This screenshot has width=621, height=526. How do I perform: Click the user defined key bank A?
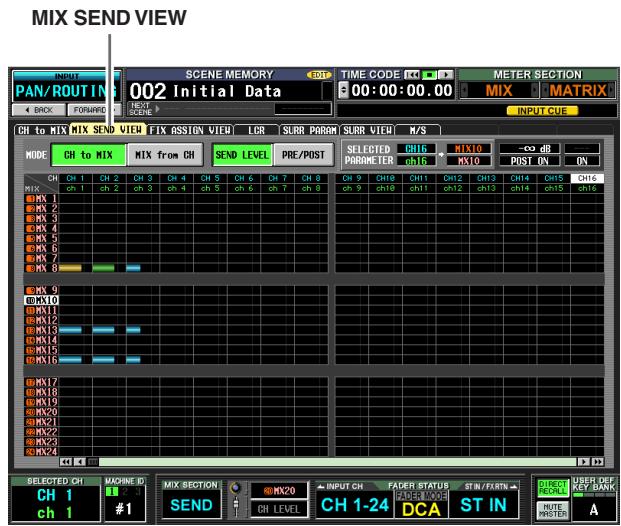pyautogui.click(x=594, y=509)
